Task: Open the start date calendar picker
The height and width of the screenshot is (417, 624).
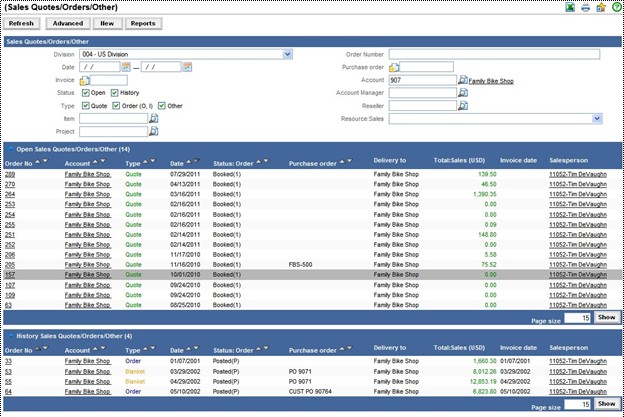Action: click(126, 67)
